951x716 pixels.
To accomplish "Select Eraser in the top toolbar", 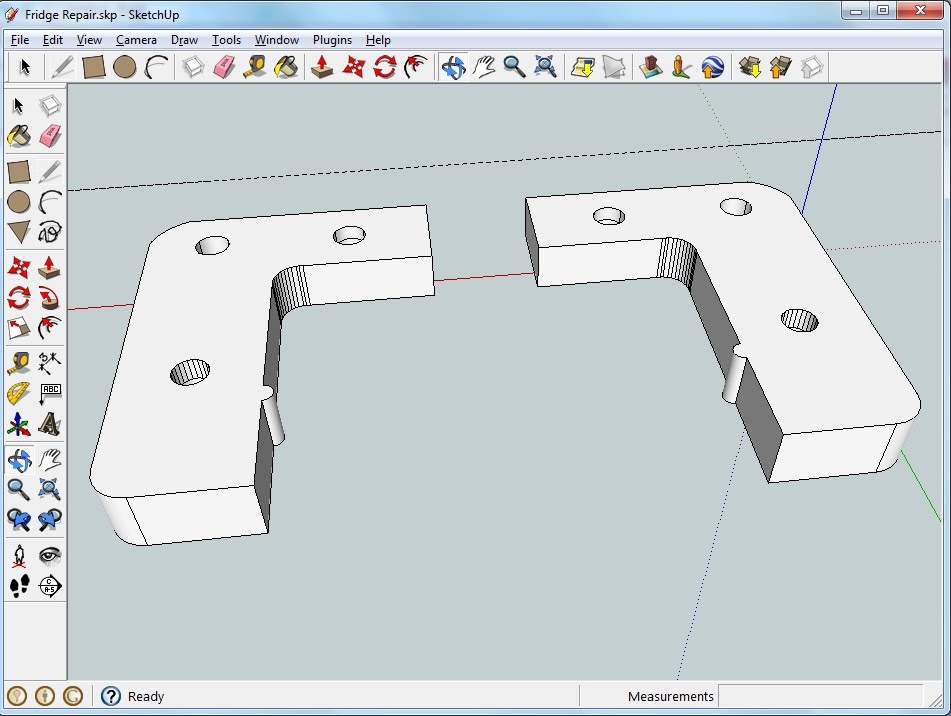I will (224, 67).
